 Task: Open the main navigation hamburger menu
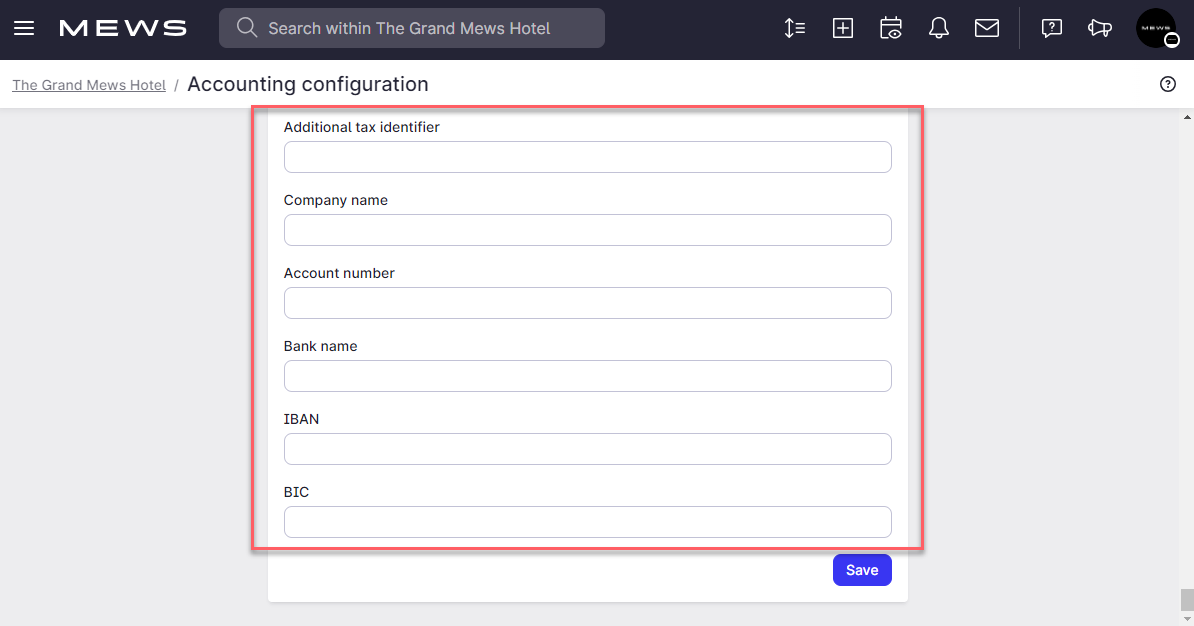(24, 28)
